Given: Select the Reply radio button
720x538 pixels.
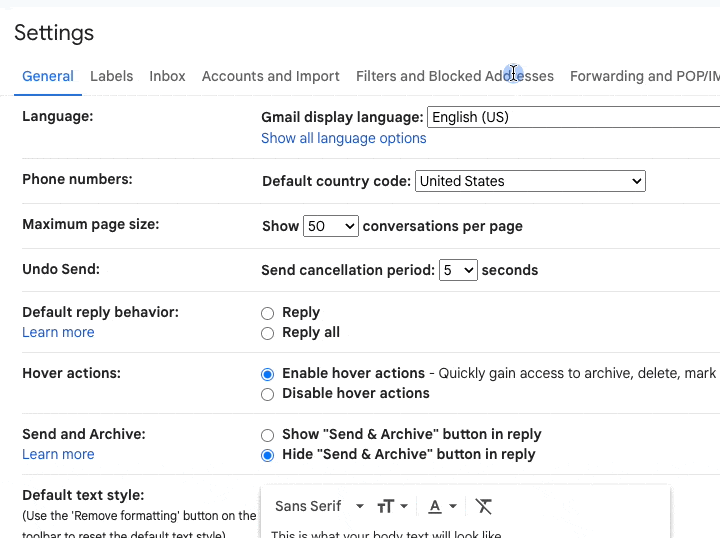Looking at the screenshot, I should click(268, 313).
